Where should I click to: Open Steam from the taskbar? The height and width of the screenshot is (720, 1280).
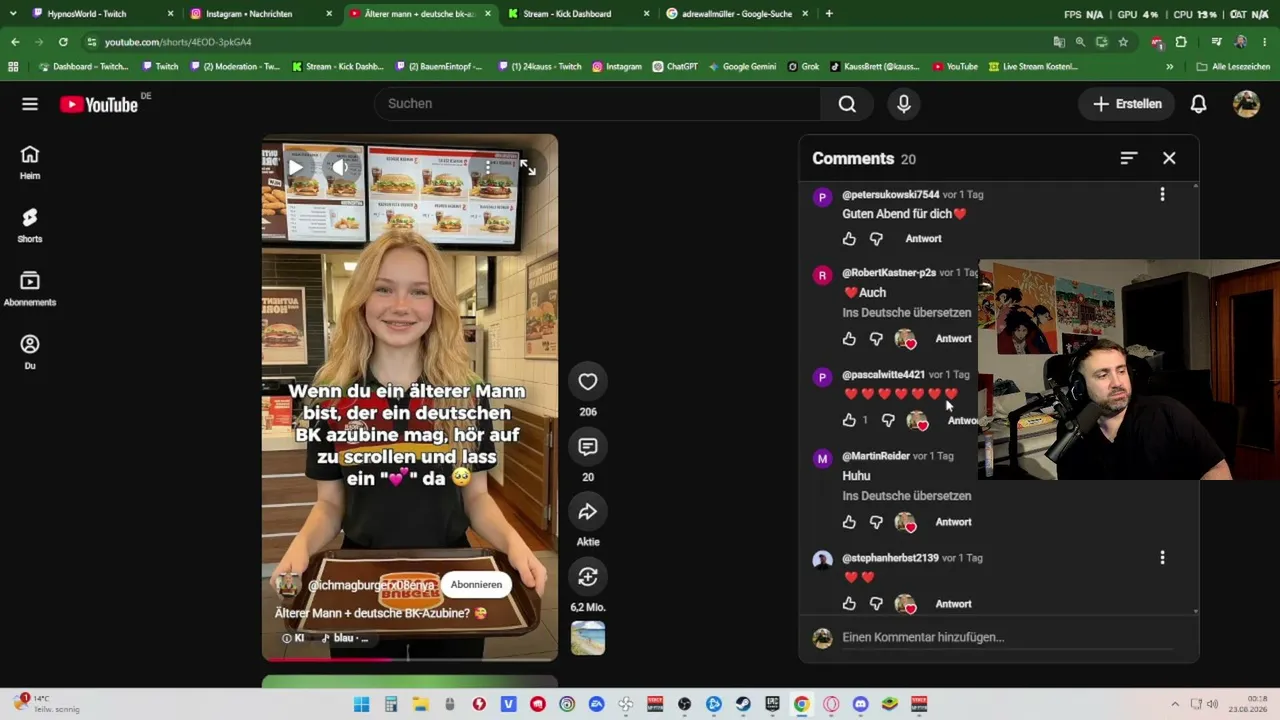pos(743,704)
